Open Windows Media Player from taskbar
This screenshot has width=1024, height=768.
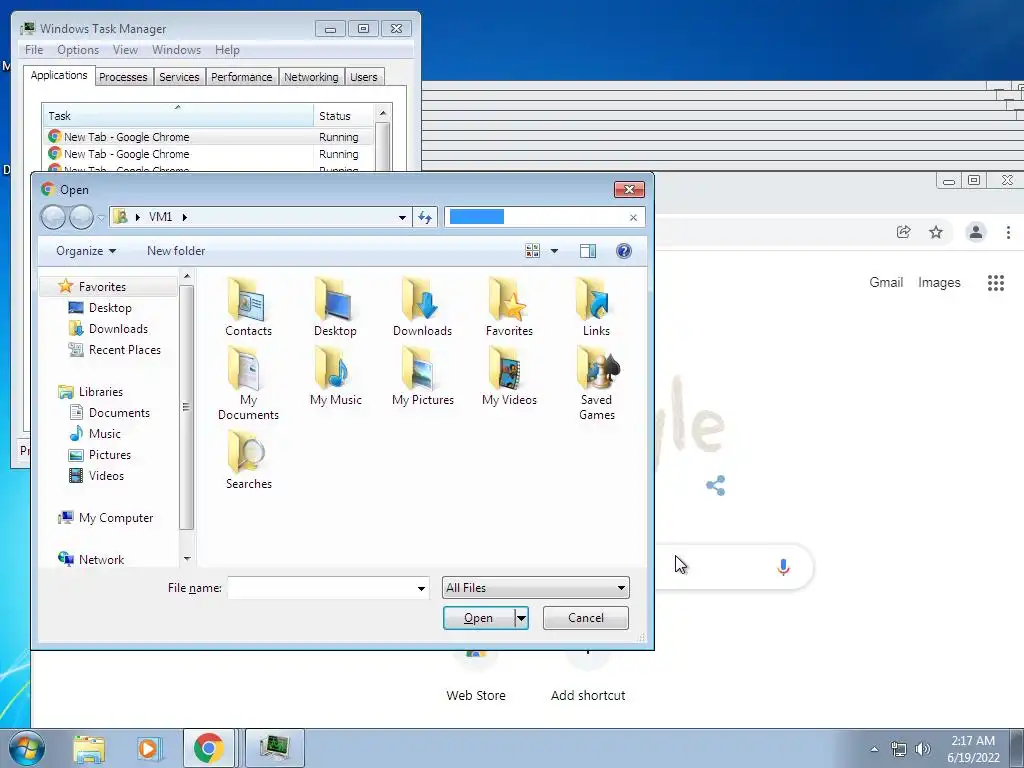point(148,749)
